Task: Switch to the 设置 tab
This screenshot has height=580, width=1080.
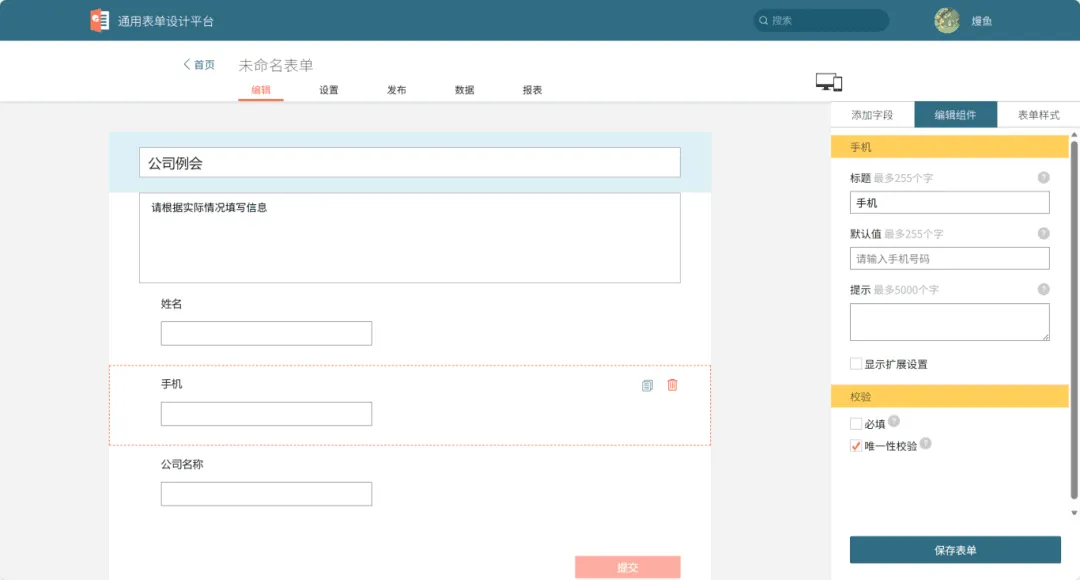Action: click(x=329, y=90)
